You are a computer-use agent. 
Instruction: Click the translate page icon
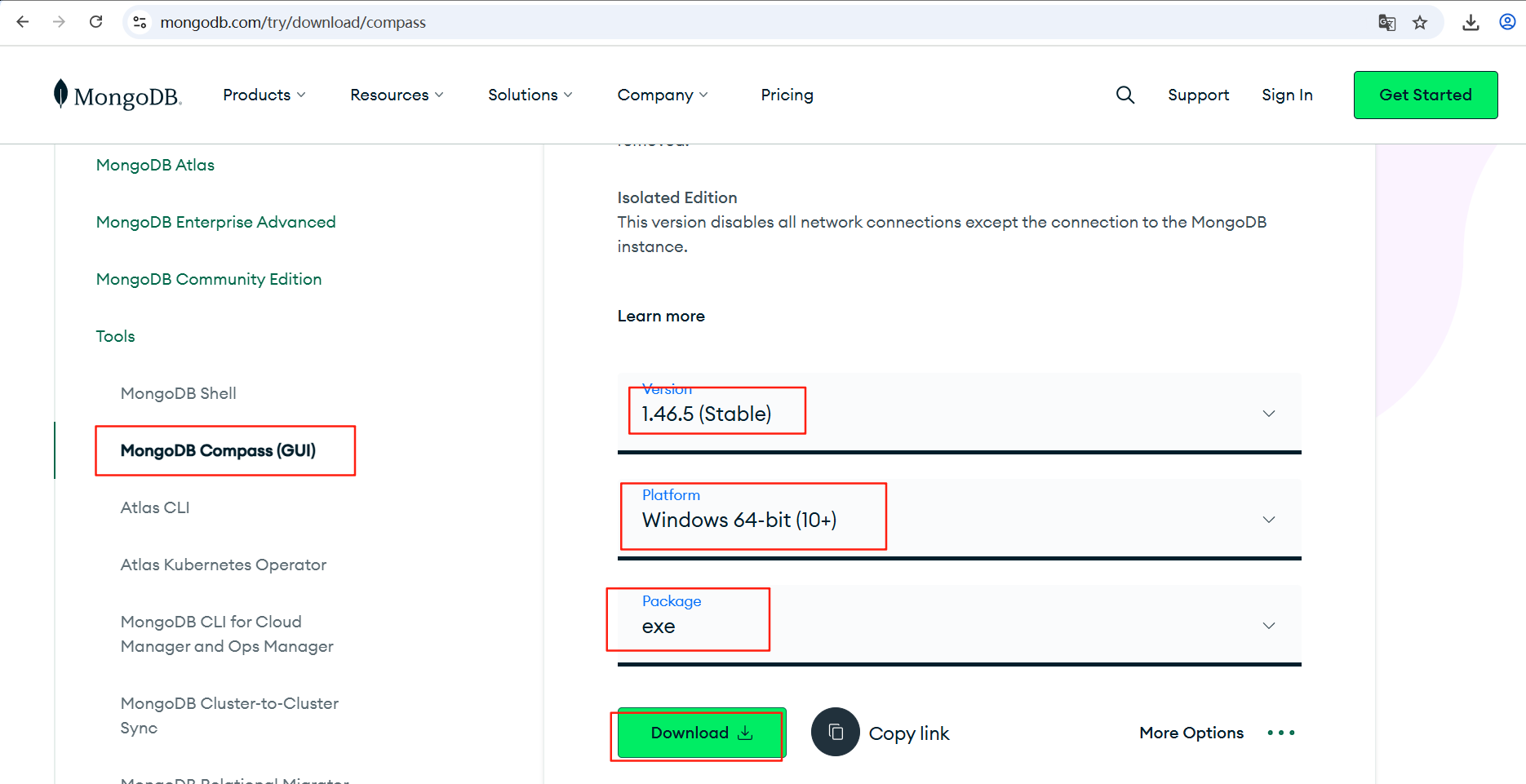1387,22
